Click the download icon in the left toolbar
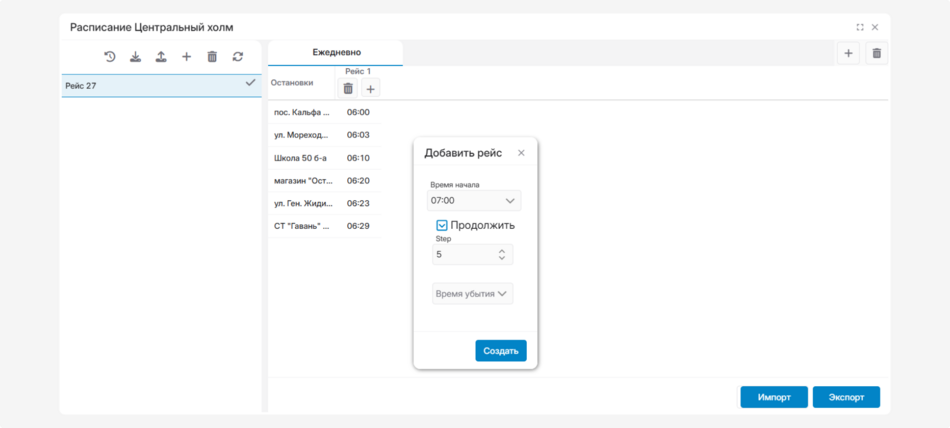The image size is (950, 428). coord(135,57)
